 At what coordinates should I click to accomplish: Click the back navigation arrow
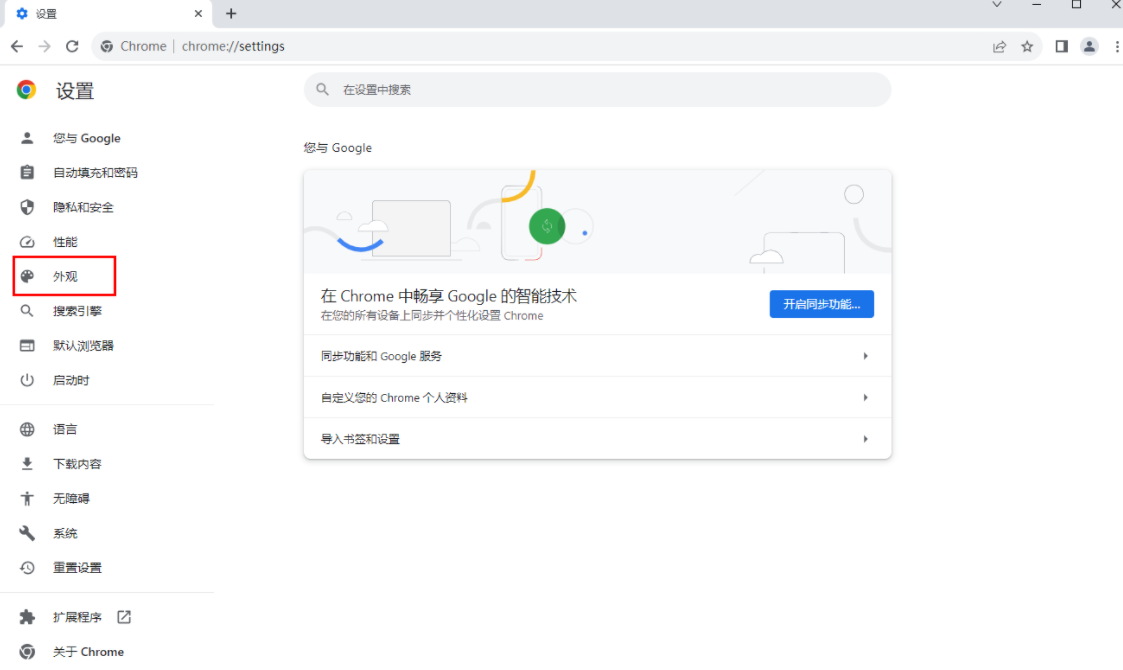(17, 47)
